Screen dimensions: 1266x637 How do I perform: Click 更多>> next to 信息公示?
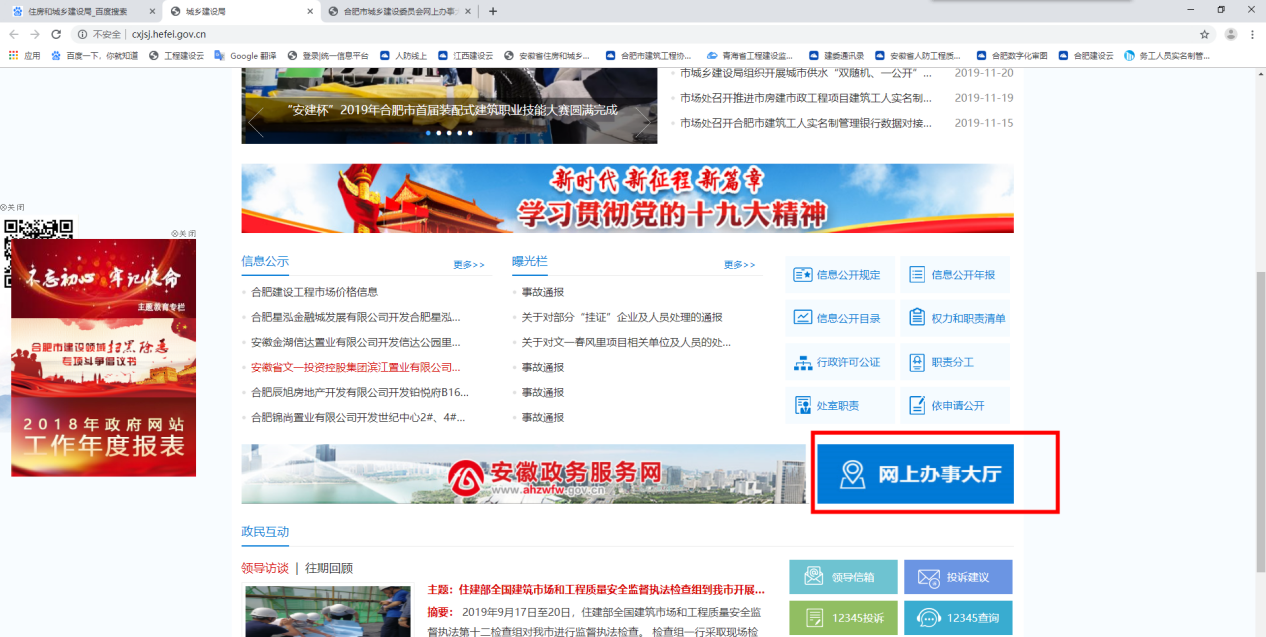tap(468, 265)
